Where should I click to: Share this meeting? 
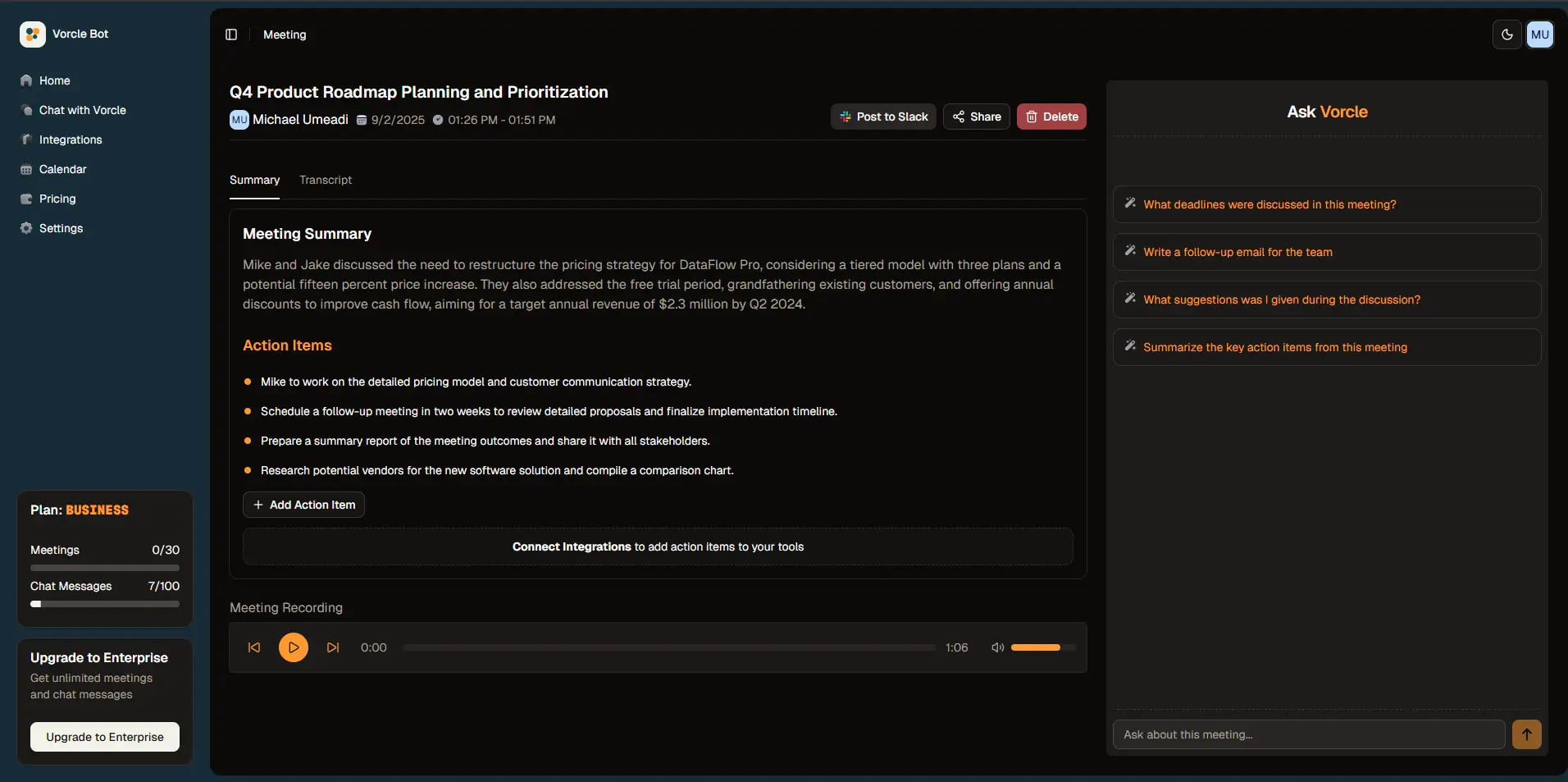pyautogui.click(x=975, y=117)
